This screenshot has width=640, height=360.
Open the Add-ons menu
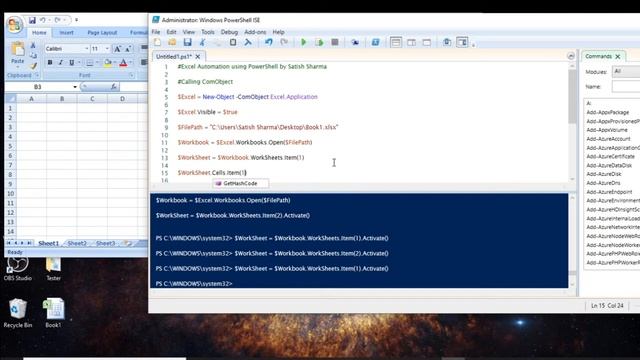tap(255, 32)
